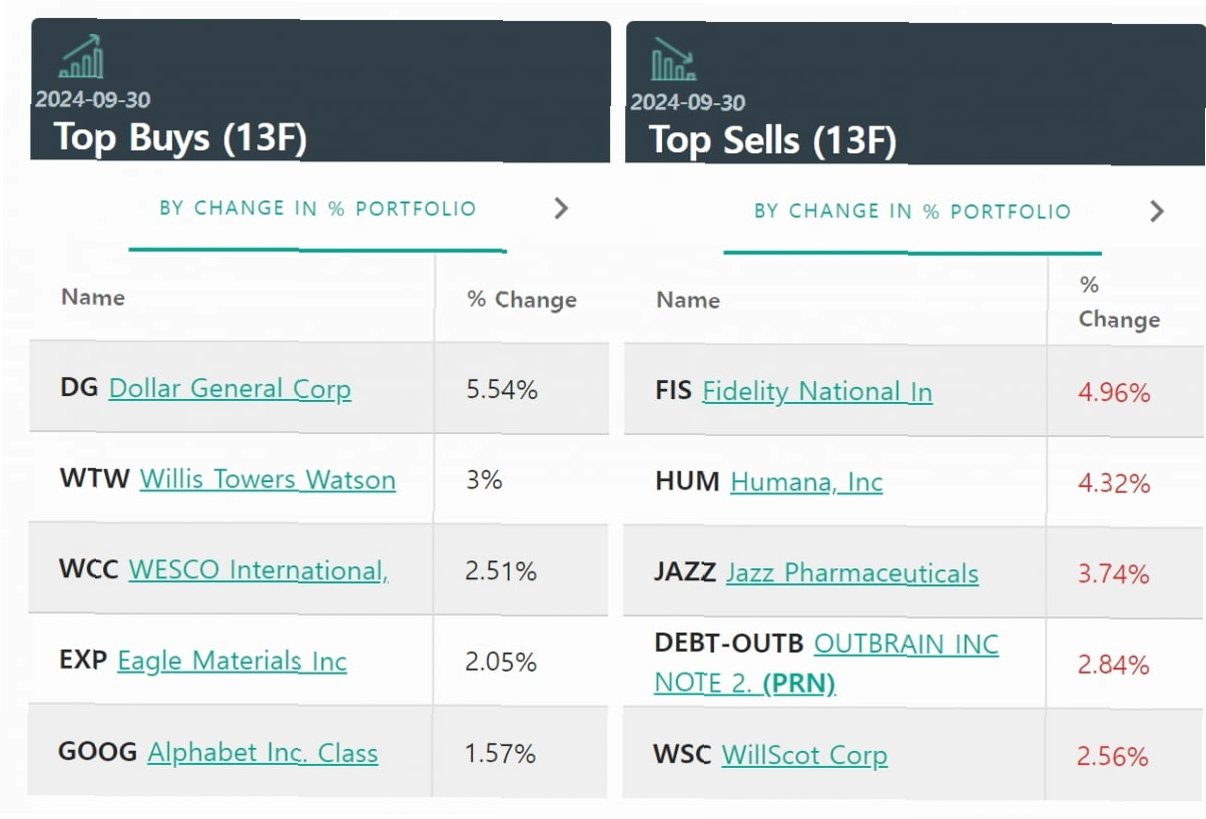
Task: Open Dollar General Corp link
Action: click(x=229, y=388)
